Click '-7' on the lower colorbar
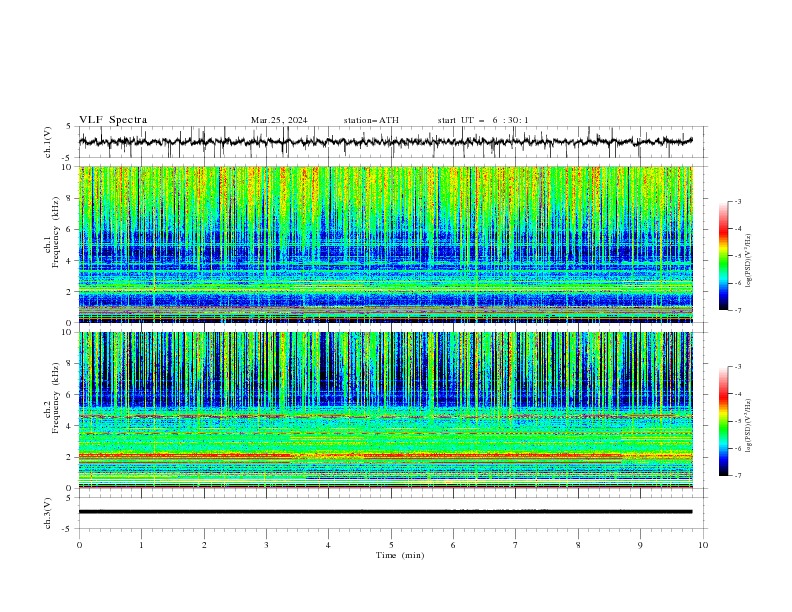Viewport: 792px width, 612px height. (x=737, y=476)
